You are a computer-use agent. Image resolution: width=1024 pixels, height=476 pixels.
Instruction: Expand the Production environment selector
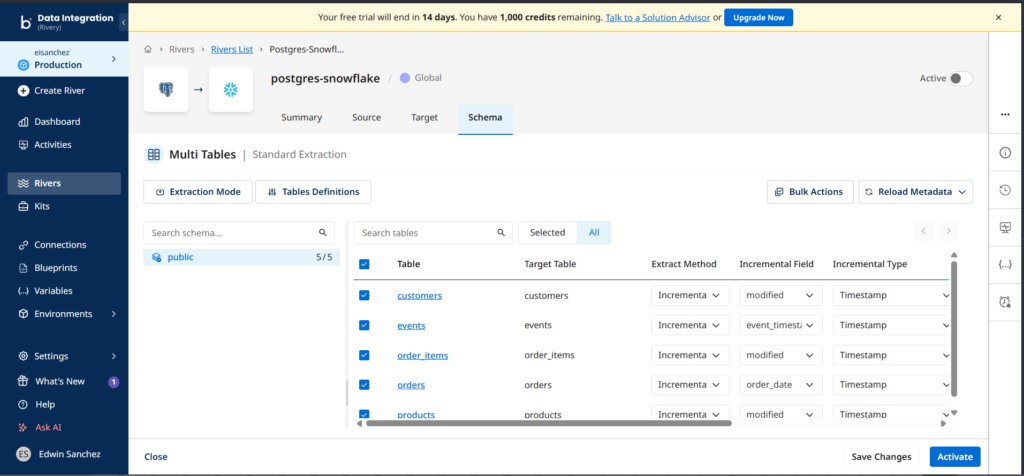pos(113,59)
